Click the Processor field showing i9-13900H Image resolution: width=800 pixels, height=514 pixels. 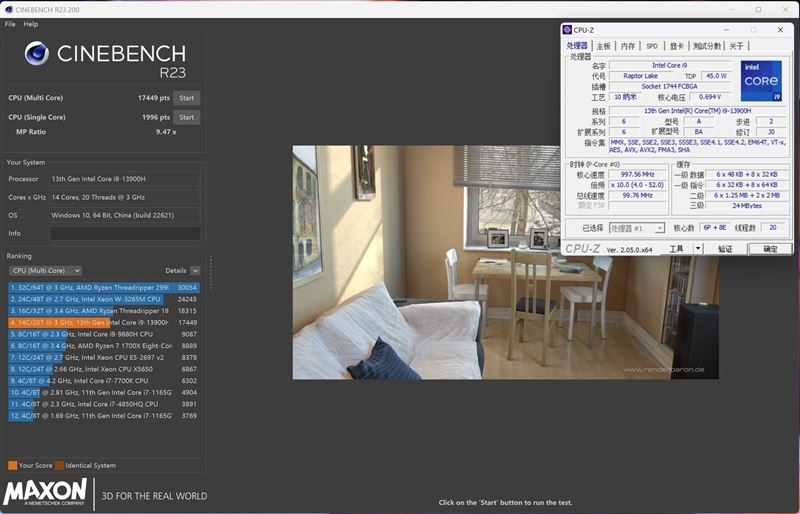[x=125, y=179]
